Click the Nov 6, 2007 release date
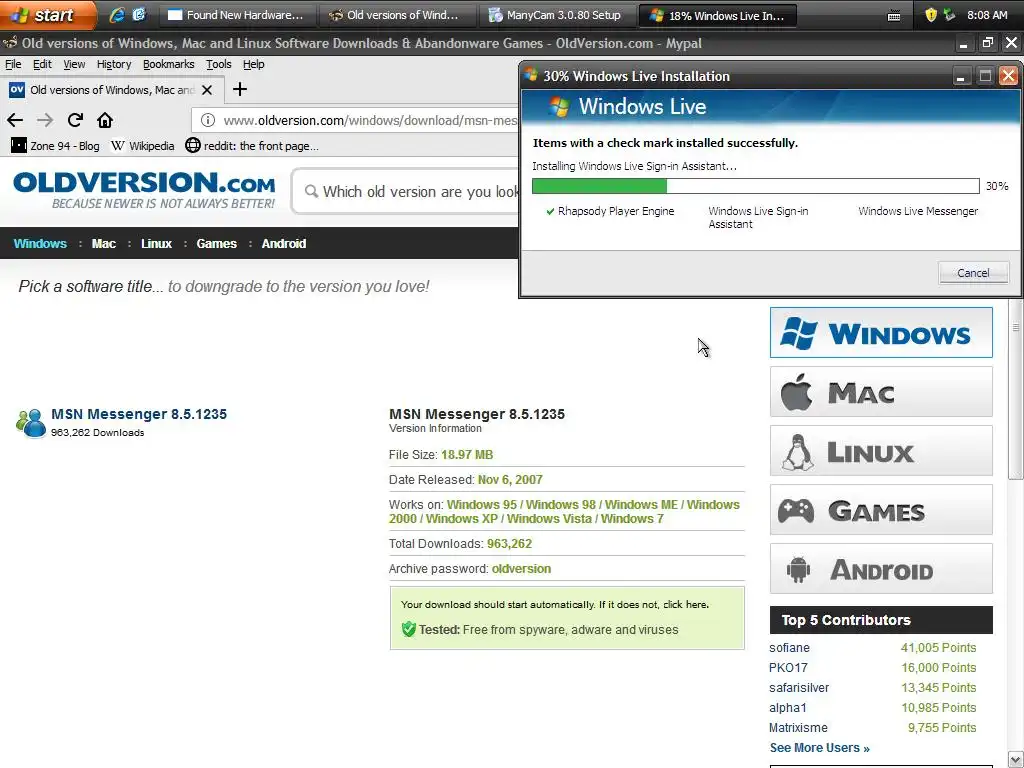The width and height of the screenshot is (1024, 768). (510, 480)
